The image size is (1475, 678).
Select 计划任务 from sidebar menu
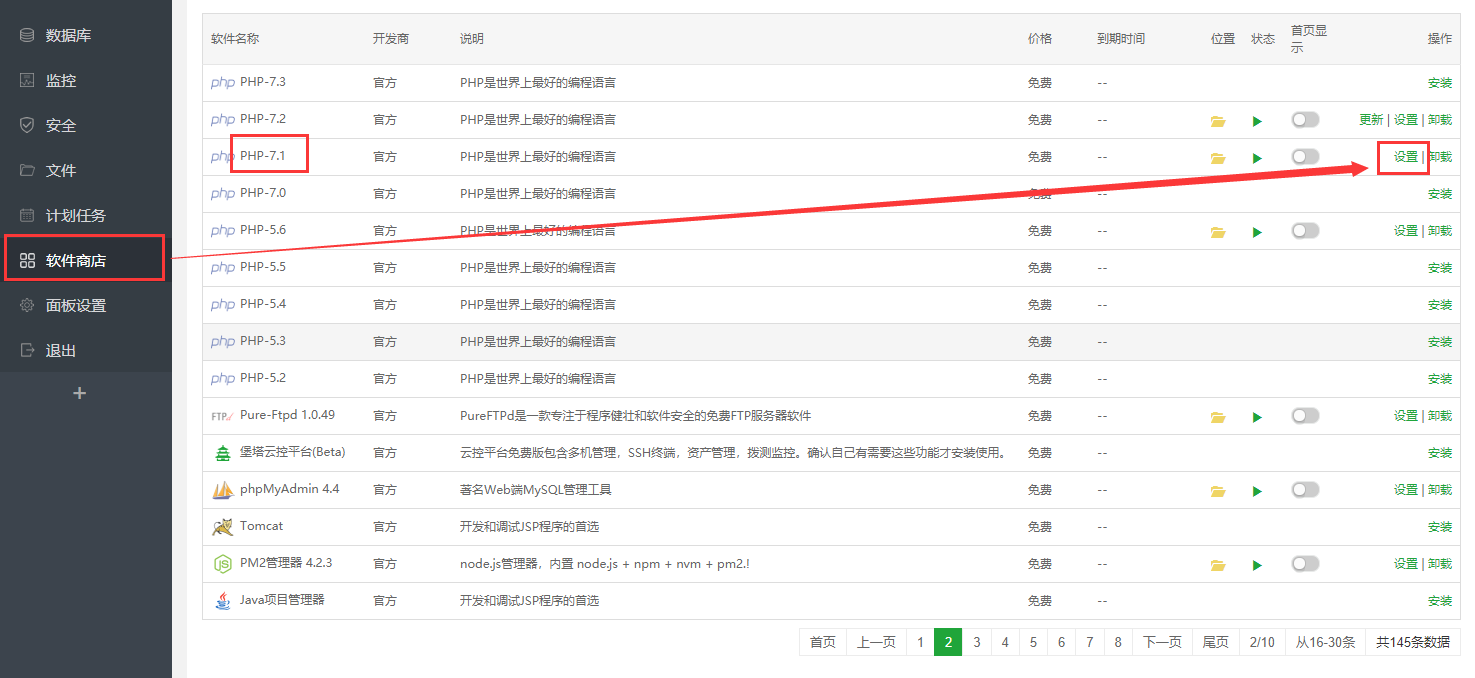tap(76, 216)
